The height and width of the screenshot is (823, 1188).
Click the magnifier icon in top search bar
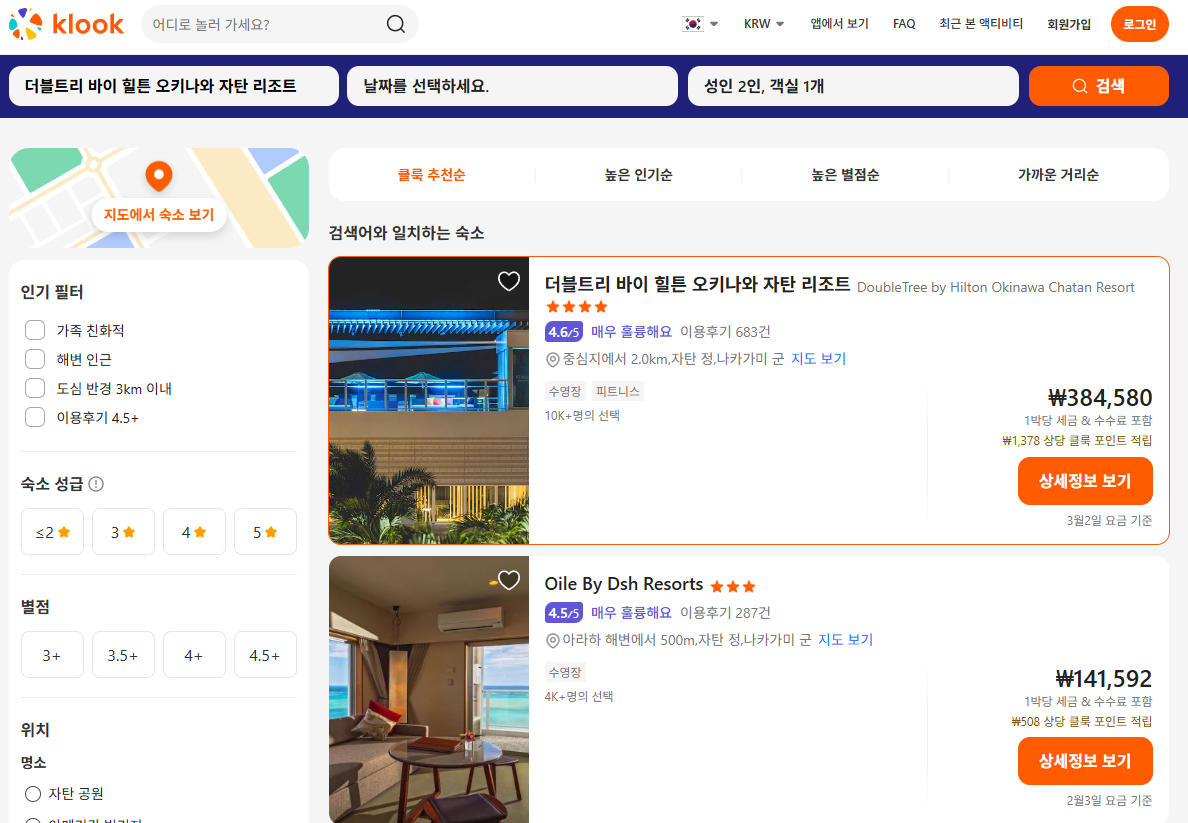[395, 24]
